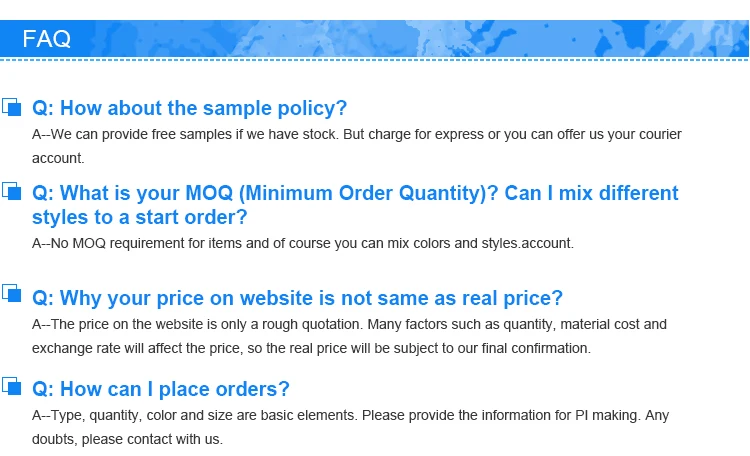Click the 'No MOQ requirement' answer text
750x456 pixels.
coord(303,243)
